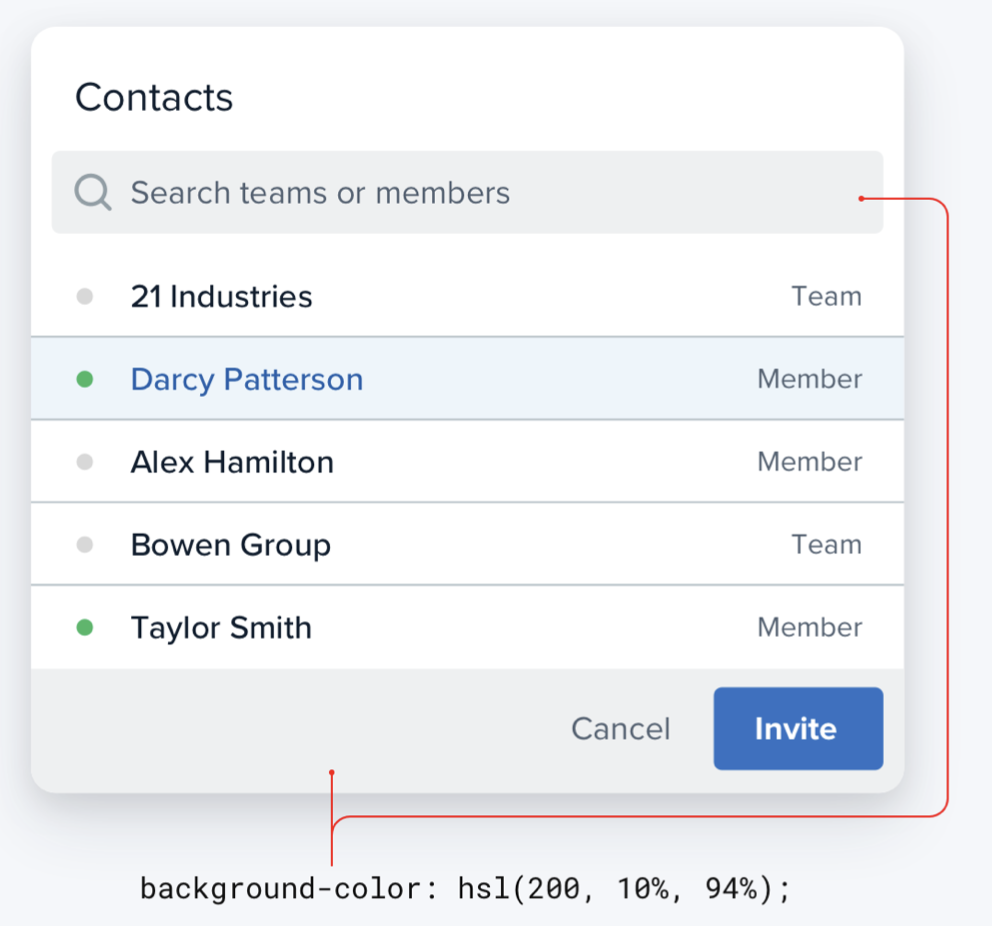Select Darcy Patterson contact
The image size is (992, 926).
(x=467, y=379)
